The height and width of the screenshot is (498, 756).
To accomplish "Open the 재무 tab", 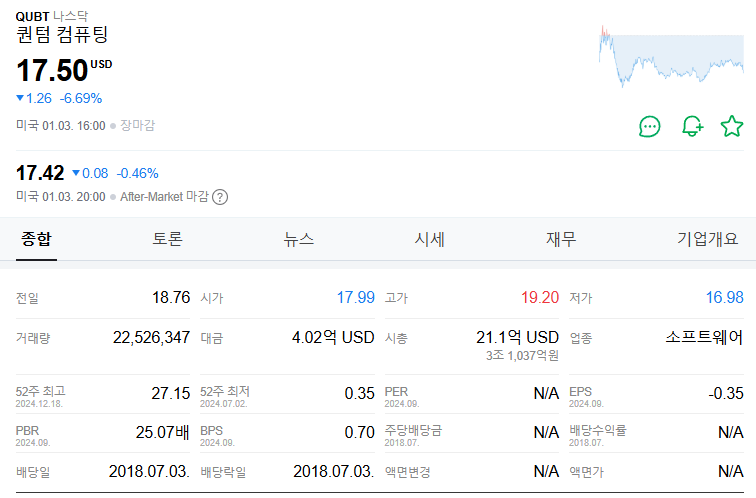I will coord(561,239).
